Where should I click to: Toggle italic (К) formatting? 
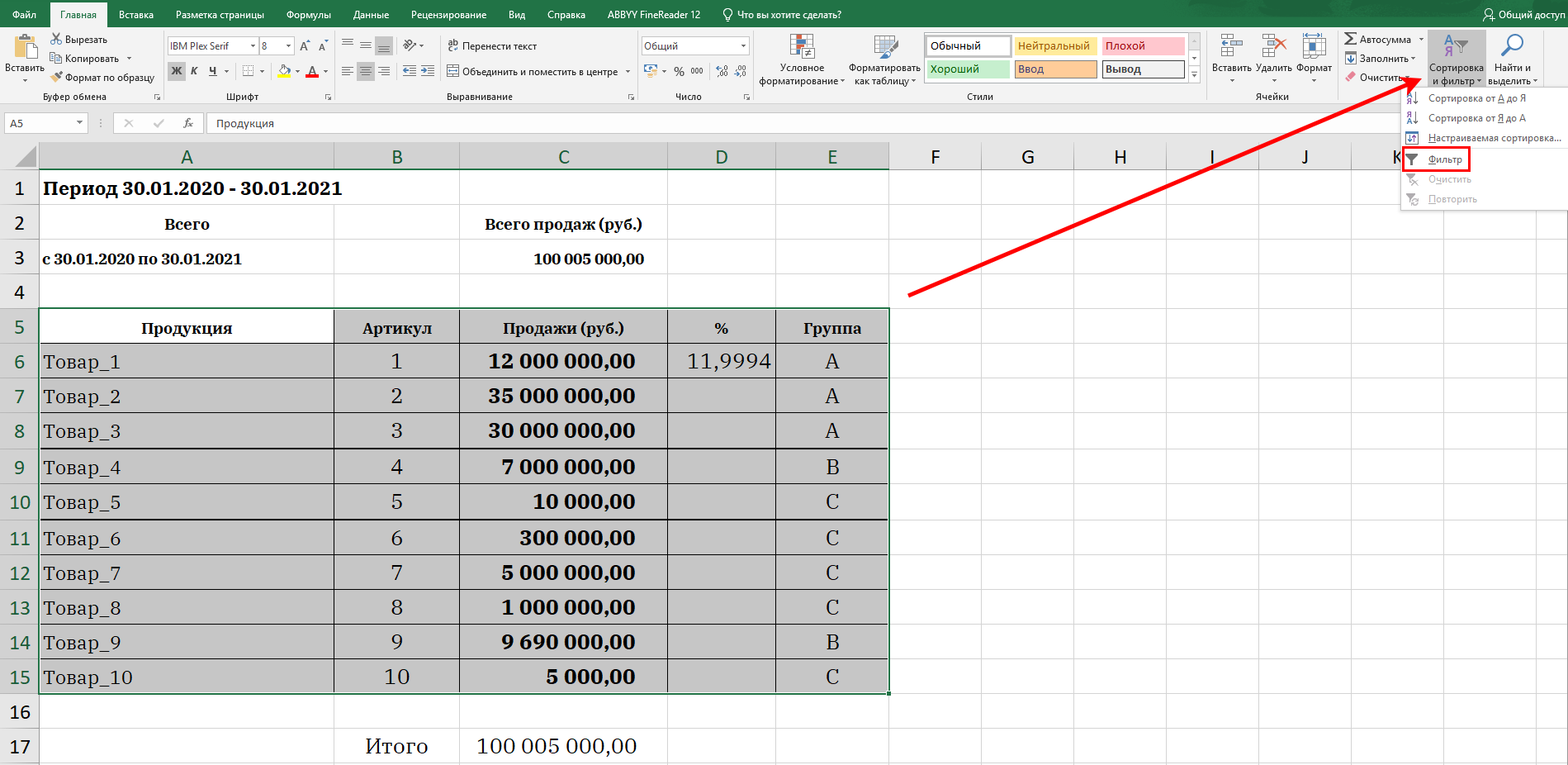coord(194,72)
